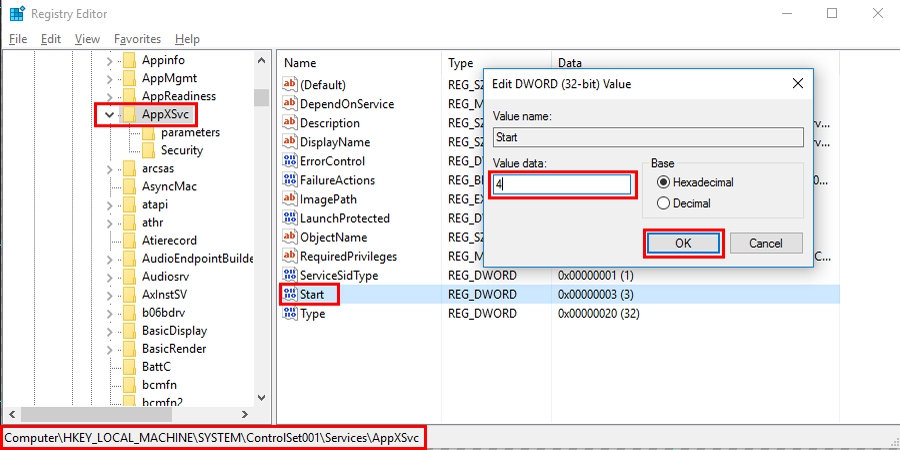900x450 pixels.
Task: Select the AxInstSV tree item
Action: [x=164, y=294]
